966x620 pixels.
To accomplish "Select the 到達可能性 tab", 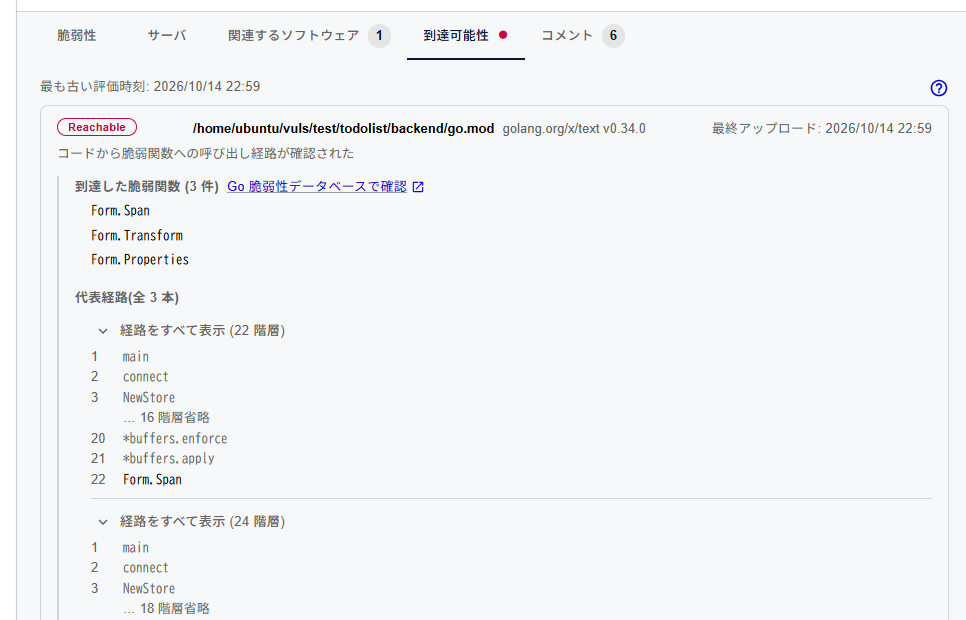I will 456,36.
